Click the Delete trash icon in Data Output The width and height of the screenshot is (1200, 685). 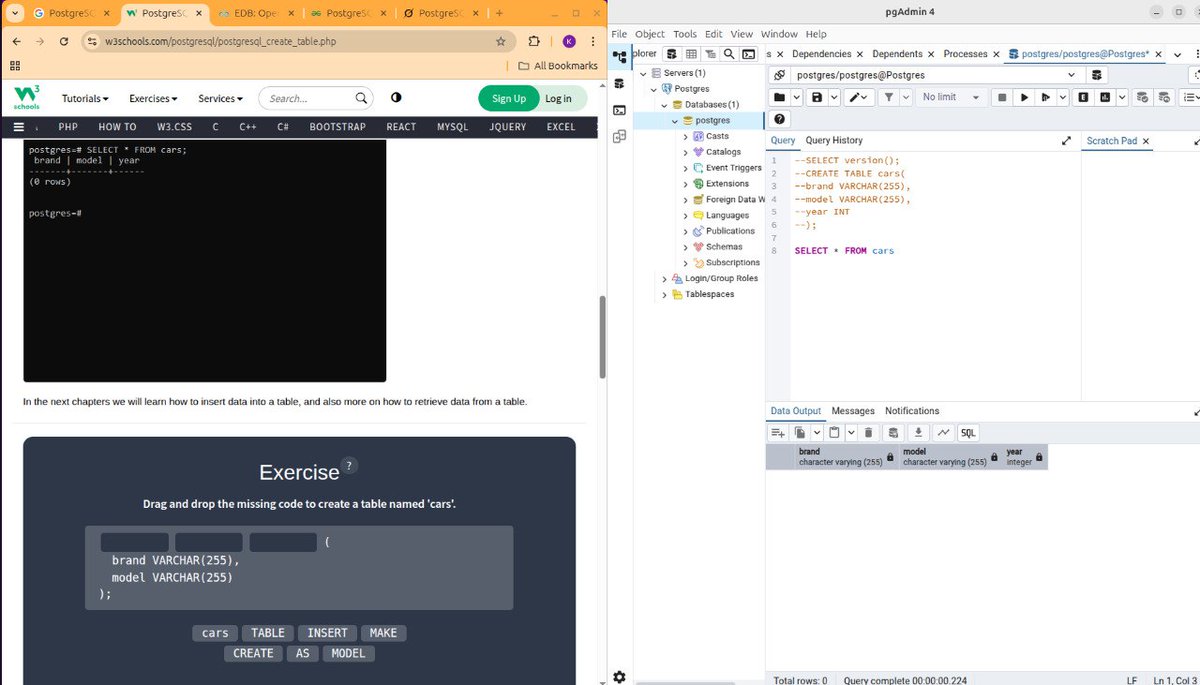(870, 433)
